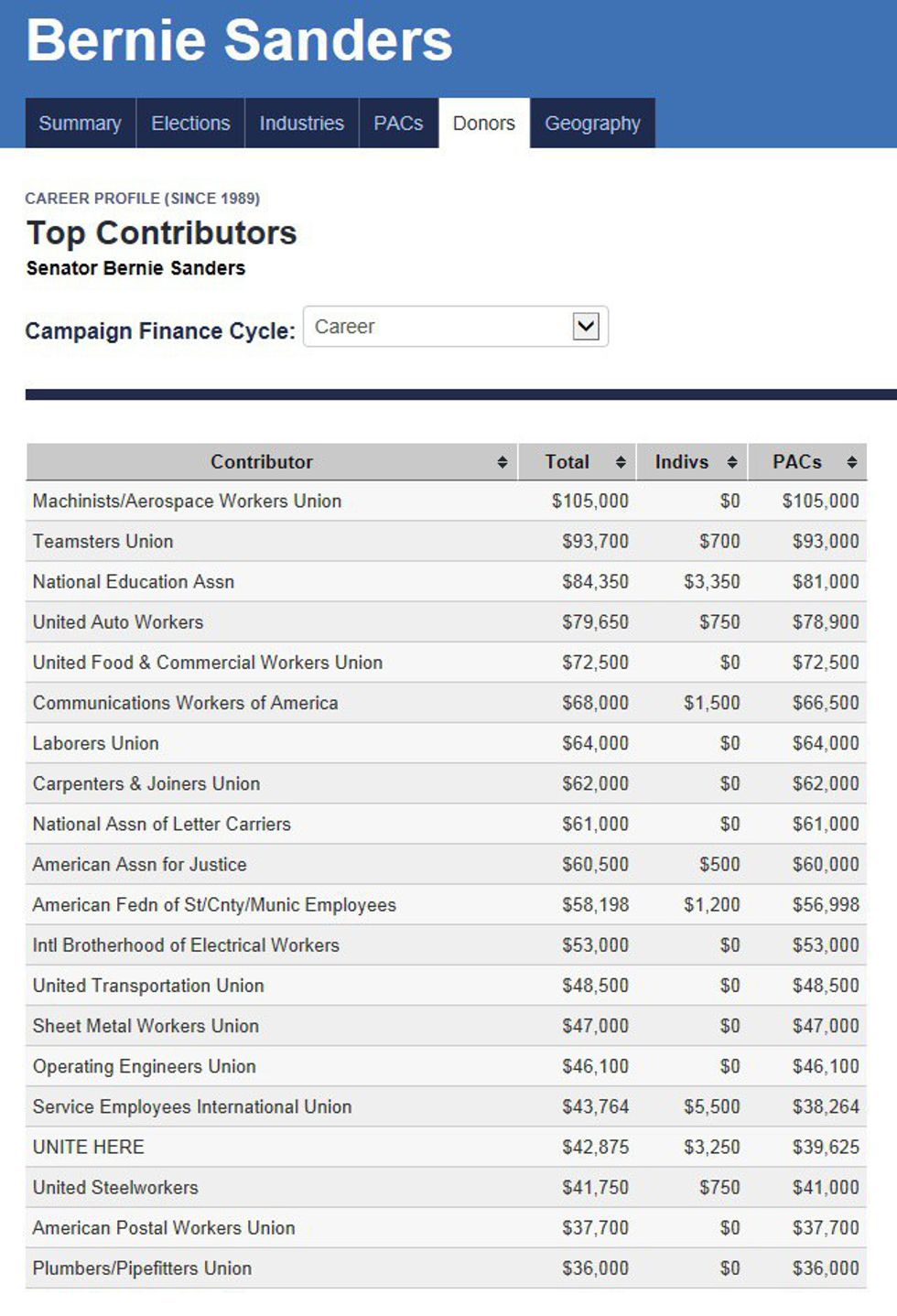Click the Total column header

(567, 462)
